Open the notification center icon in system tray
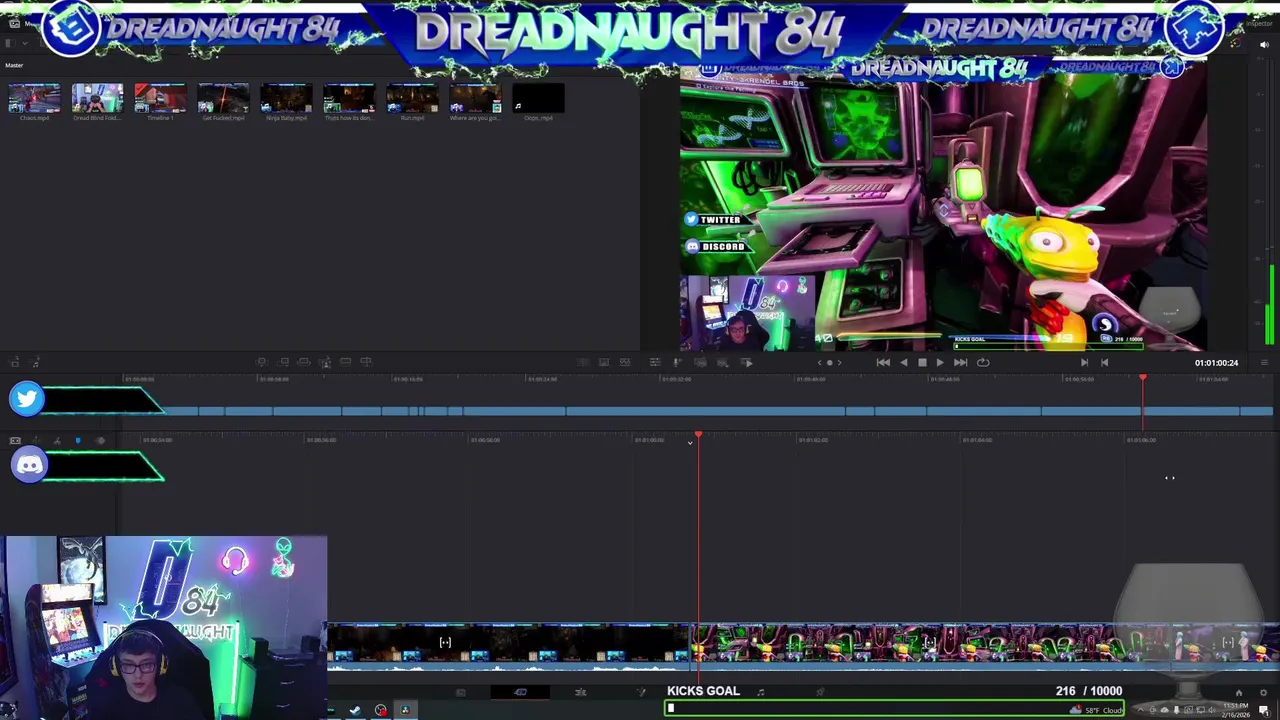The width and height of the screenshot is (1280, 720). click(1264, 710)
